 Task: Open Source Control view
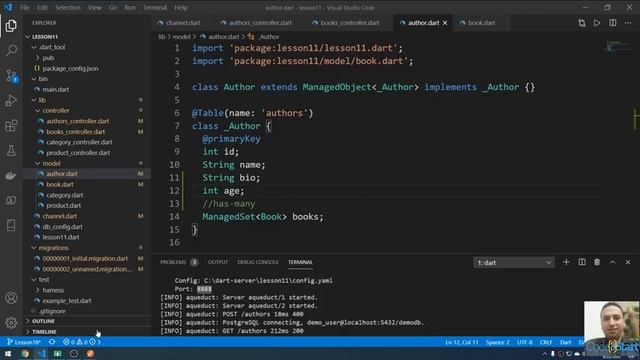(11, 76)
